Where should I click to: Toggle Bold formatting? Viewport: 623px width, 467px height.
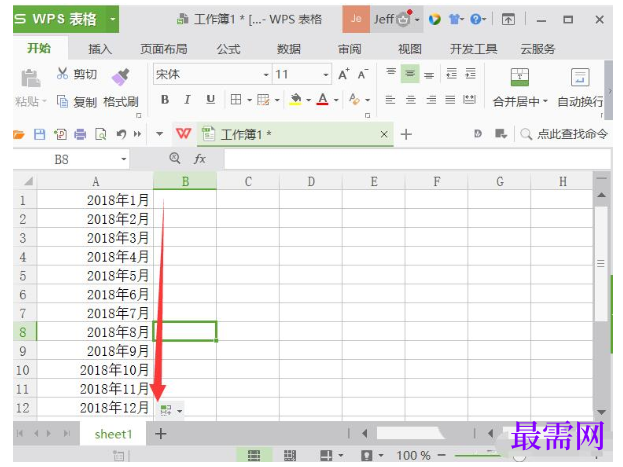(x=165, y=99)
